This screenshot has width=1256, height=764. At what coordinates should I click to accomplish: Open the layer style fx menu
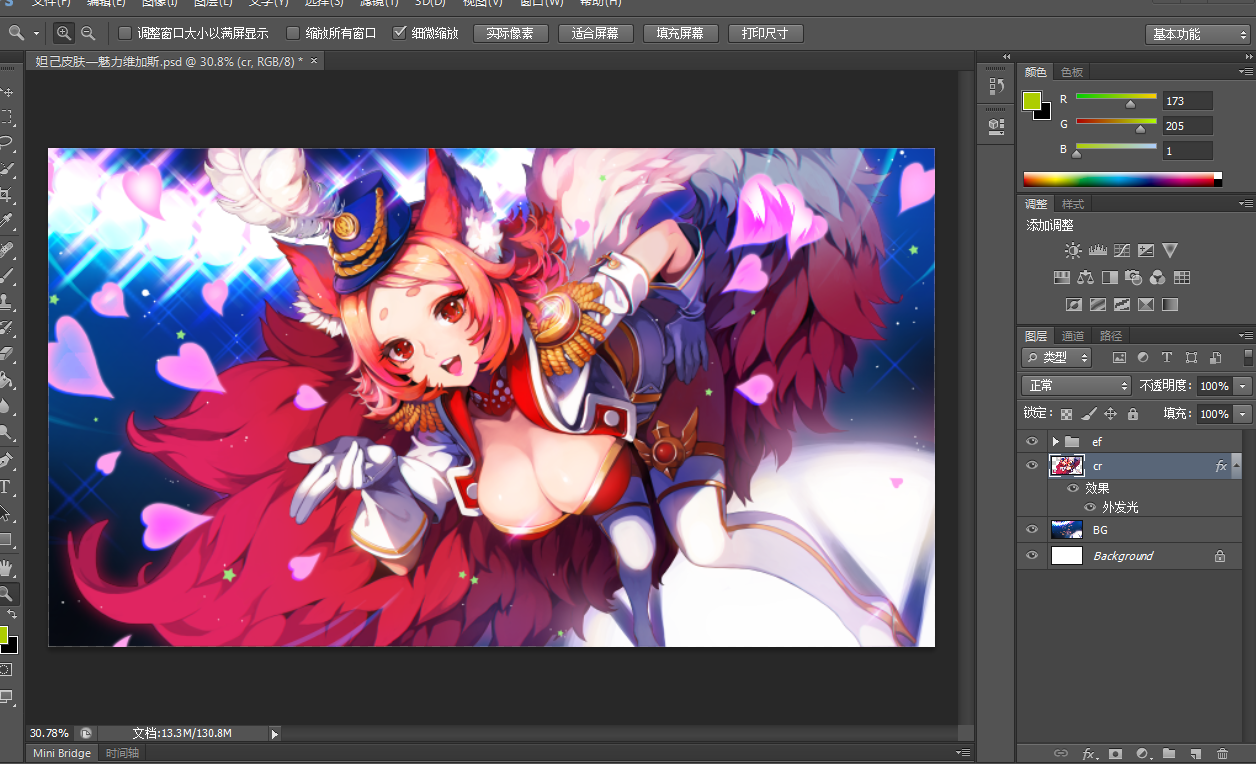tap(1089, 753)
